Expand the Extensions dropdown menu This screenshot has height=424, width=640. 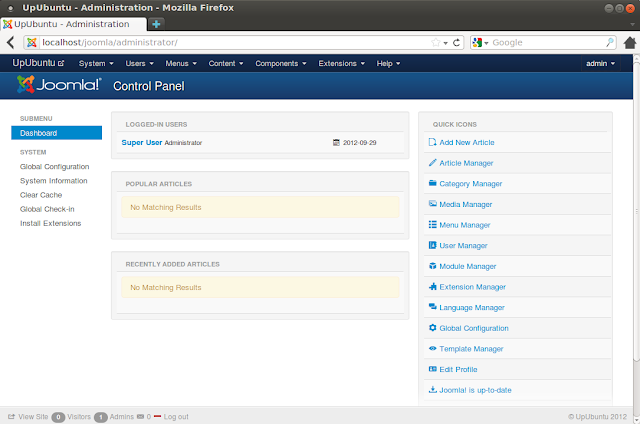click(342, 63)
